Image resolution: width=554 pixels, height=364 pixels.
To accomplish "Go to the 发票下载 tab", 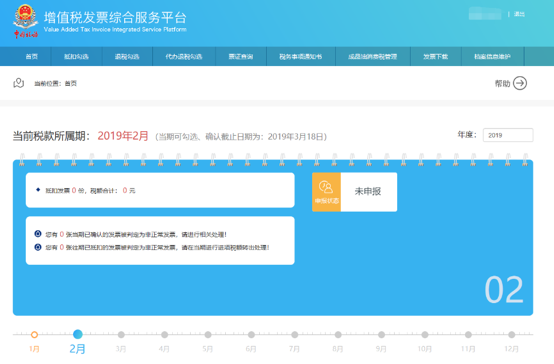I will (x=436, y=57).
